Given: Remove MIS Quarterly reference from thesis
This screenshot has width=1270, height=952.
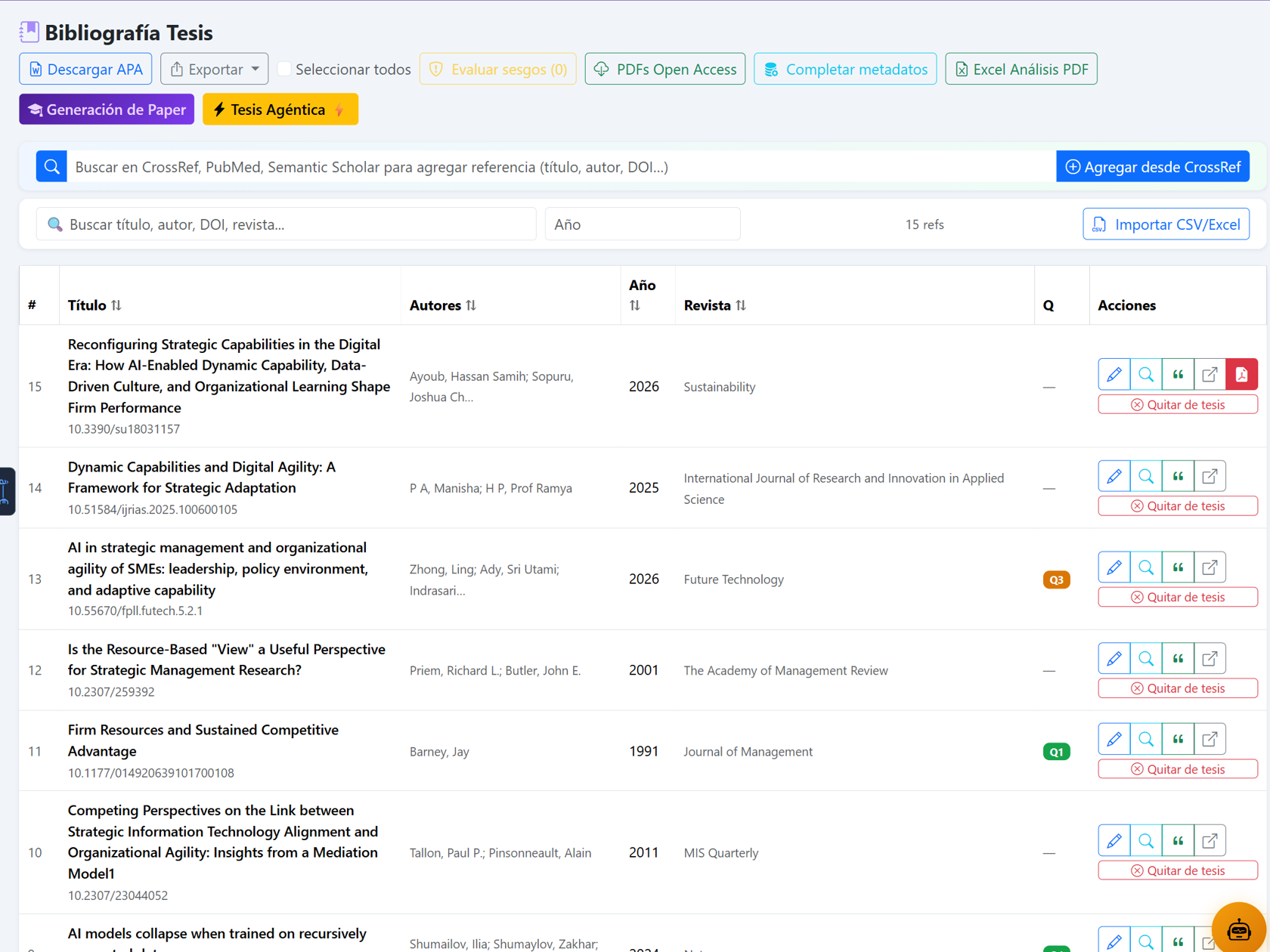Looking at the screenshot, I should click(x=1178, y=870).
